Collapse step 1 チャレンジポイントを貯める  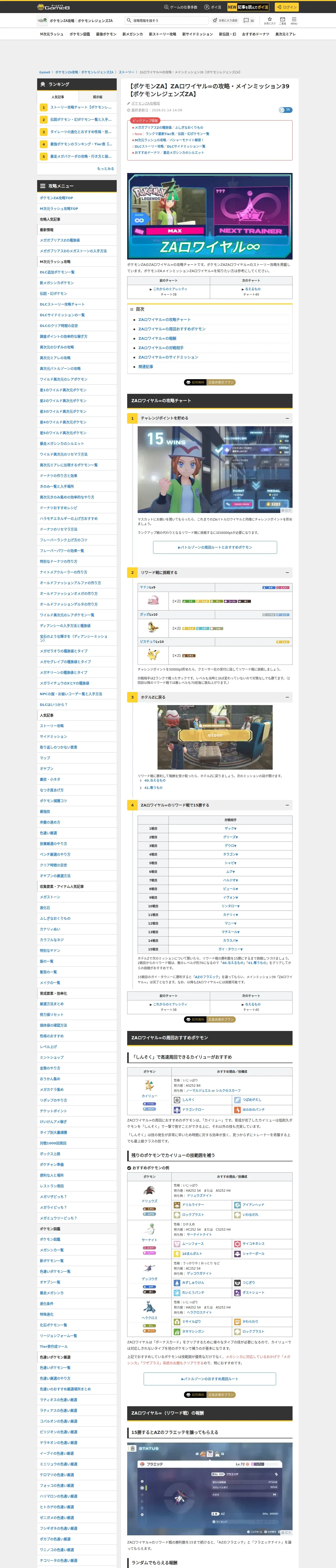[x=287, y=418]
